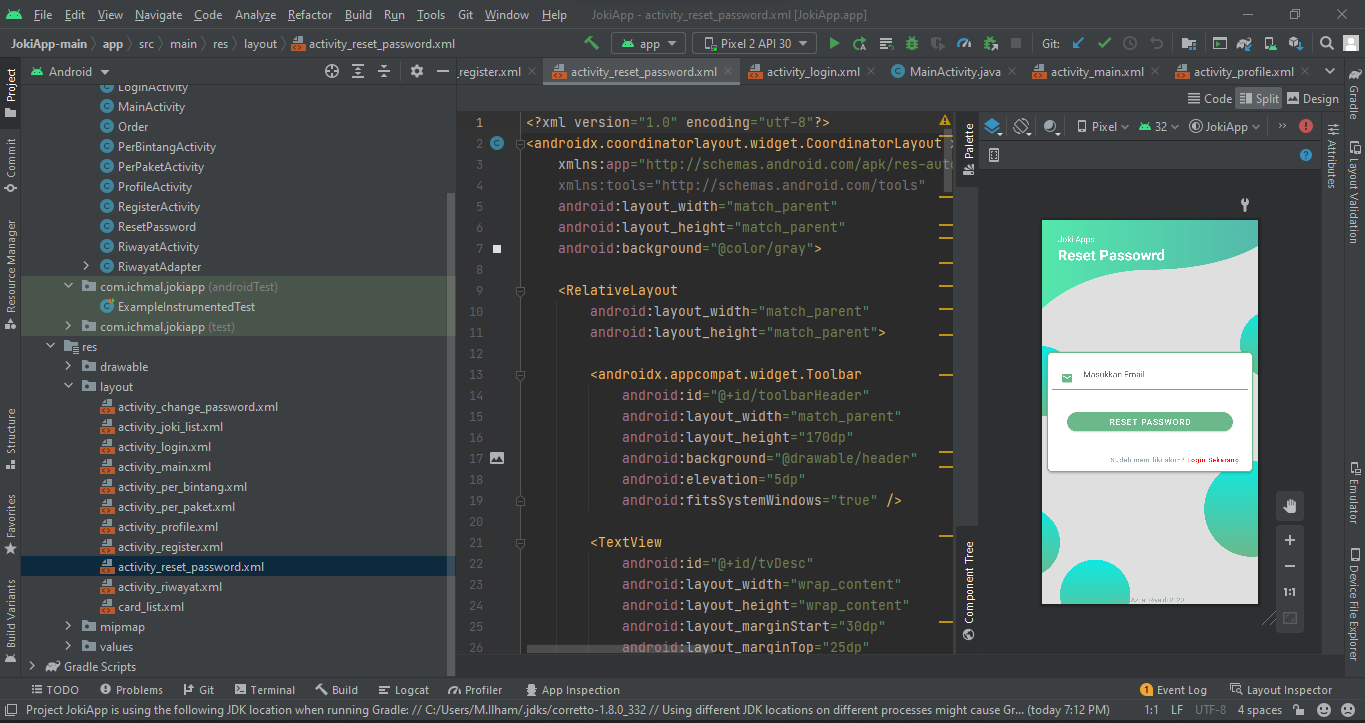Click the Debug app bug icon
This screenshot has height=723, width=1365.
[911, 43]
